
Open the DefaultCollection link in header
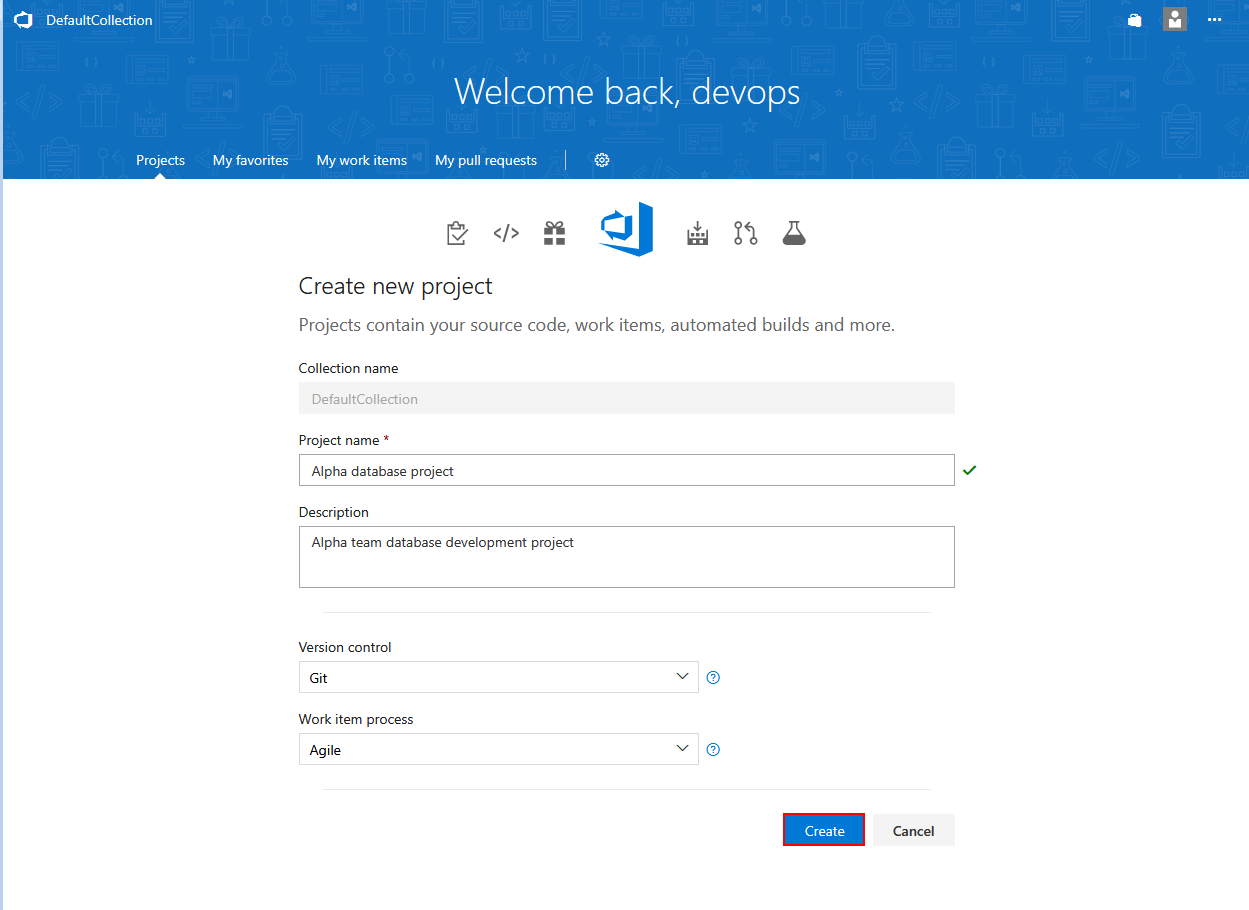[99, 20]
